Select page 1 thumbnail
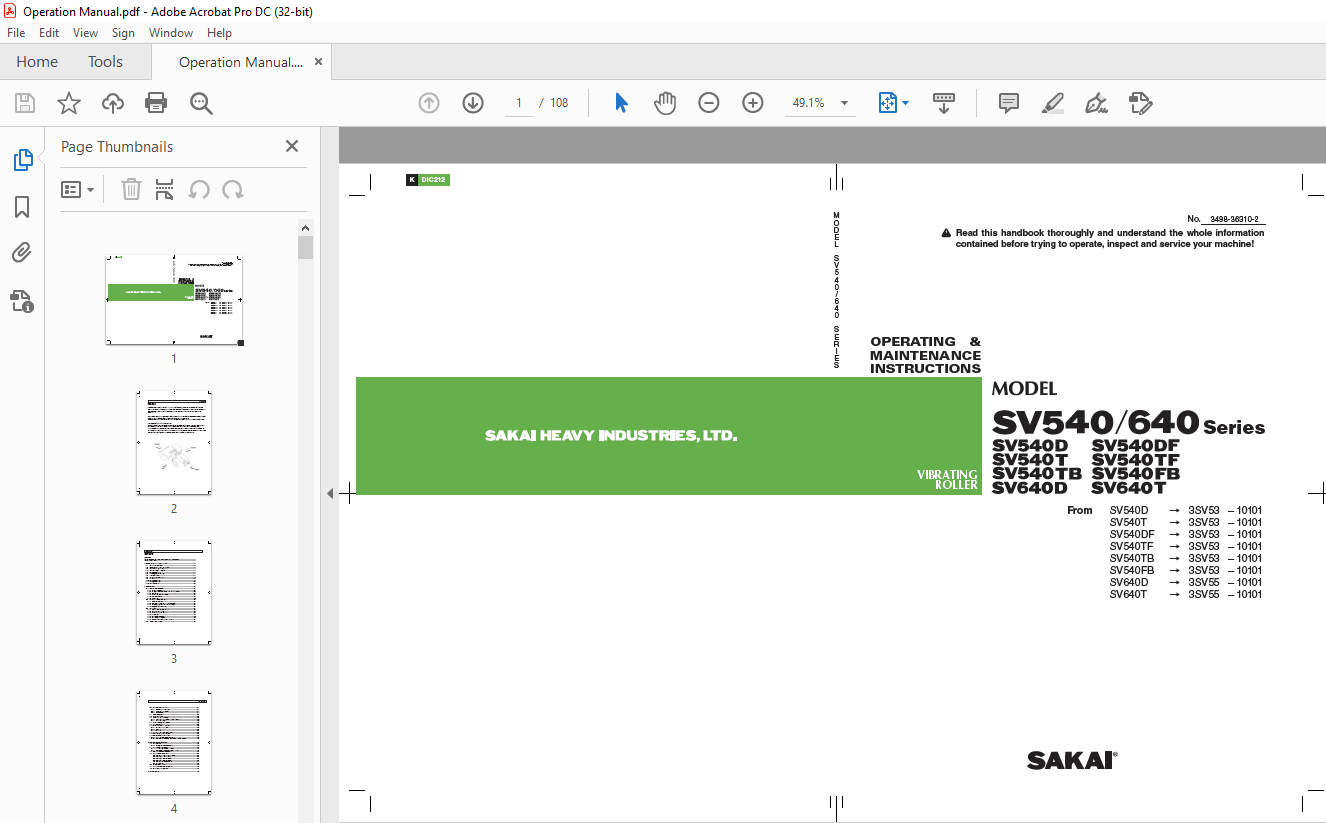 pyautogui.click(x=175, y=299)
